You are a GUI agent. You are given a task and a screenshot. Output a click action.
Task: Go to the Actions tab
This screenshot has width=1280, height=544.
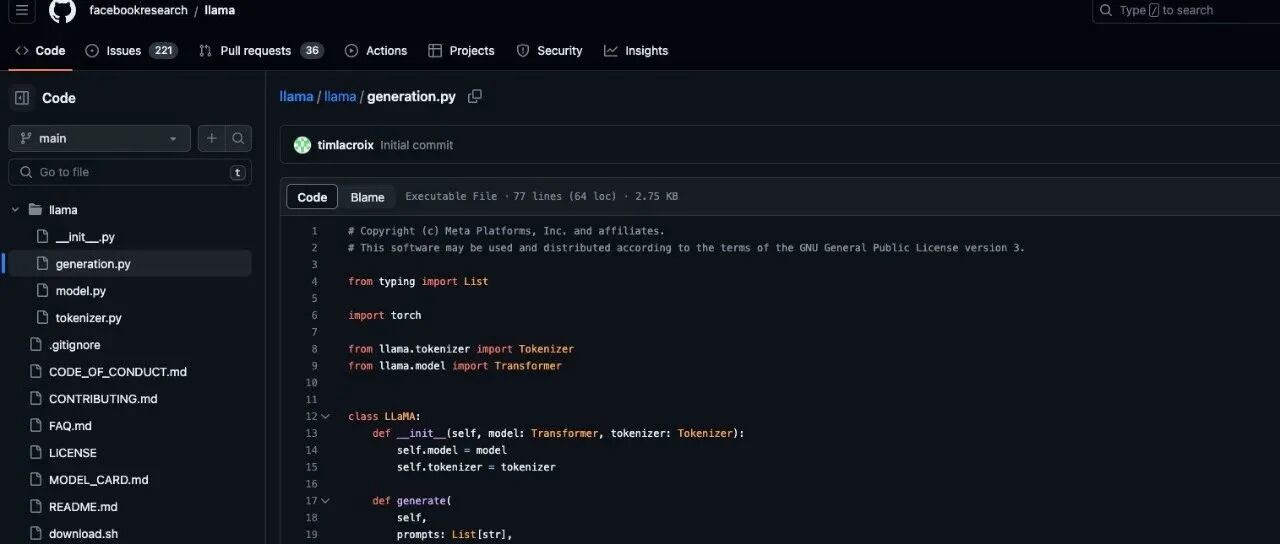click(x=376, y=51)
